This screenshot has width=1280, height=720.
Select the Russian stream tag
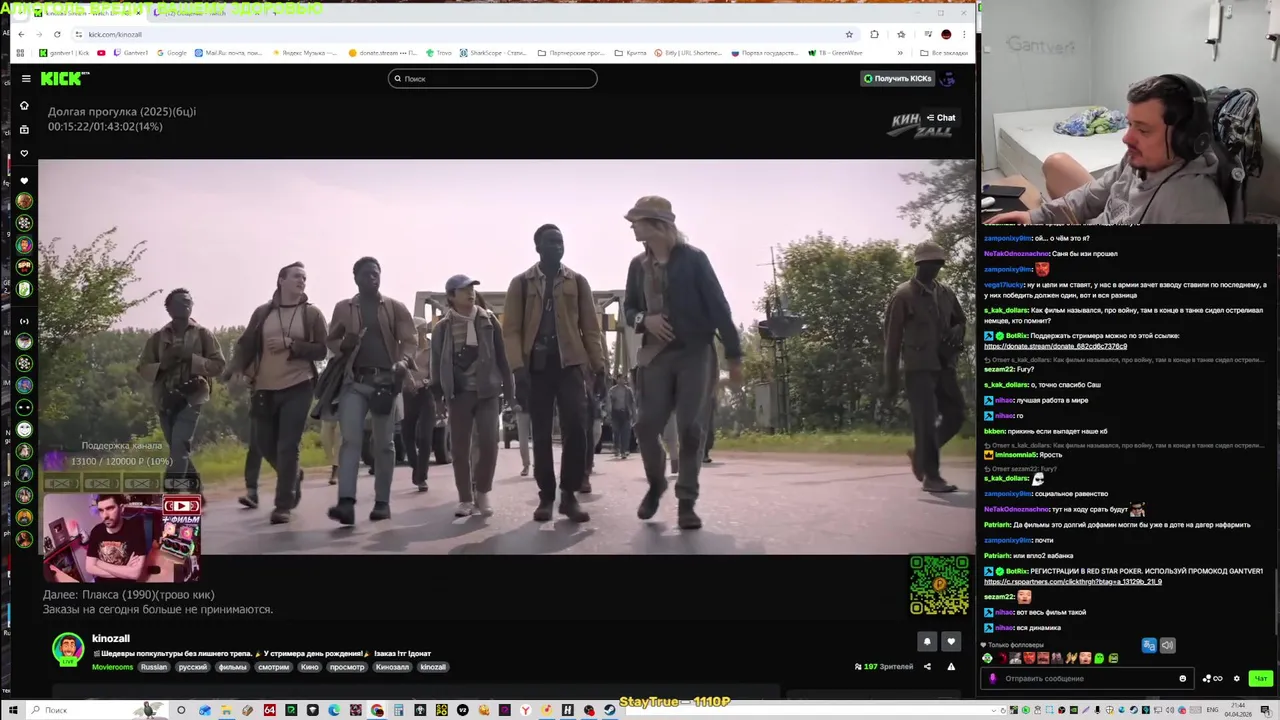pos(154,667)
